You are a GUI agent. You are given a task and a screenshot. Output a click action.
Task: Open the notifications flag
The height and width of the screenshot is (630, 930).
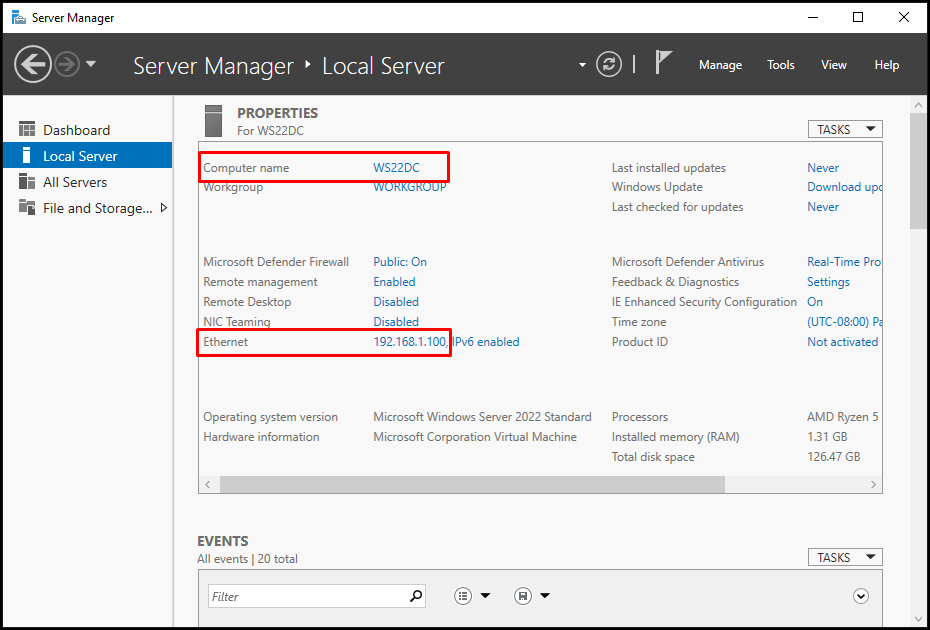pos(663,62)
